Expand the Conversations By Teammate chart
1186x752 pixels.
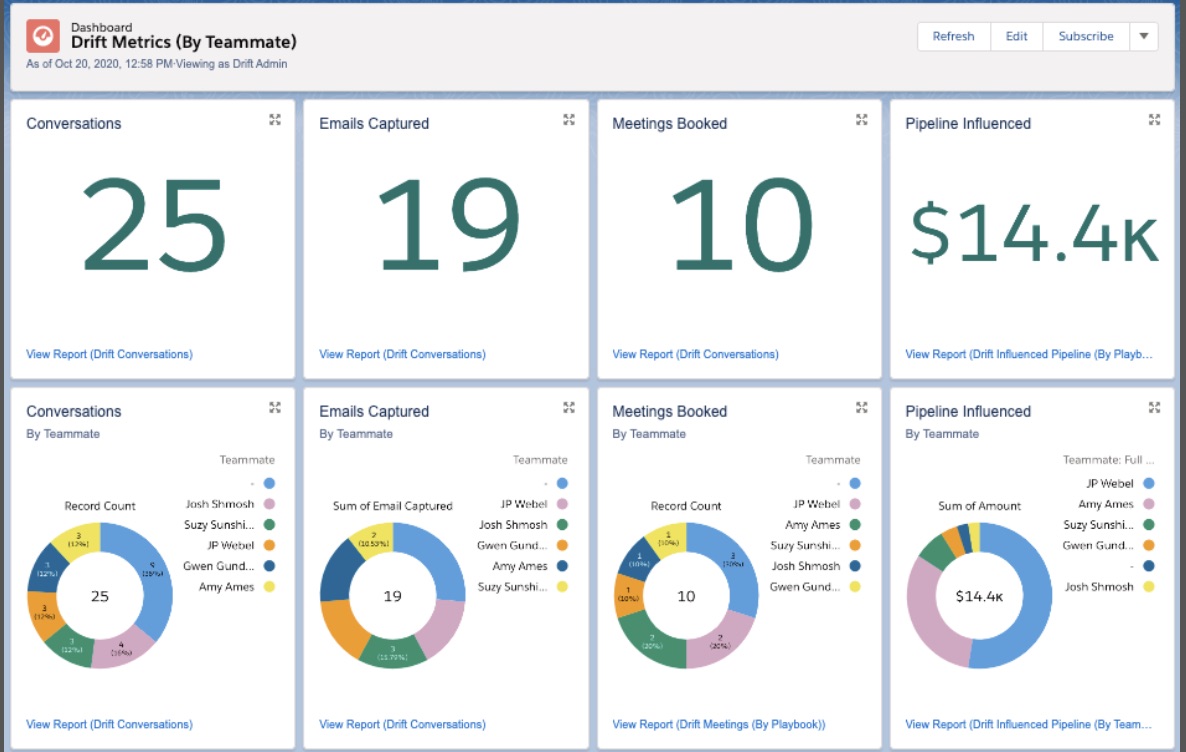click(275, 408)
